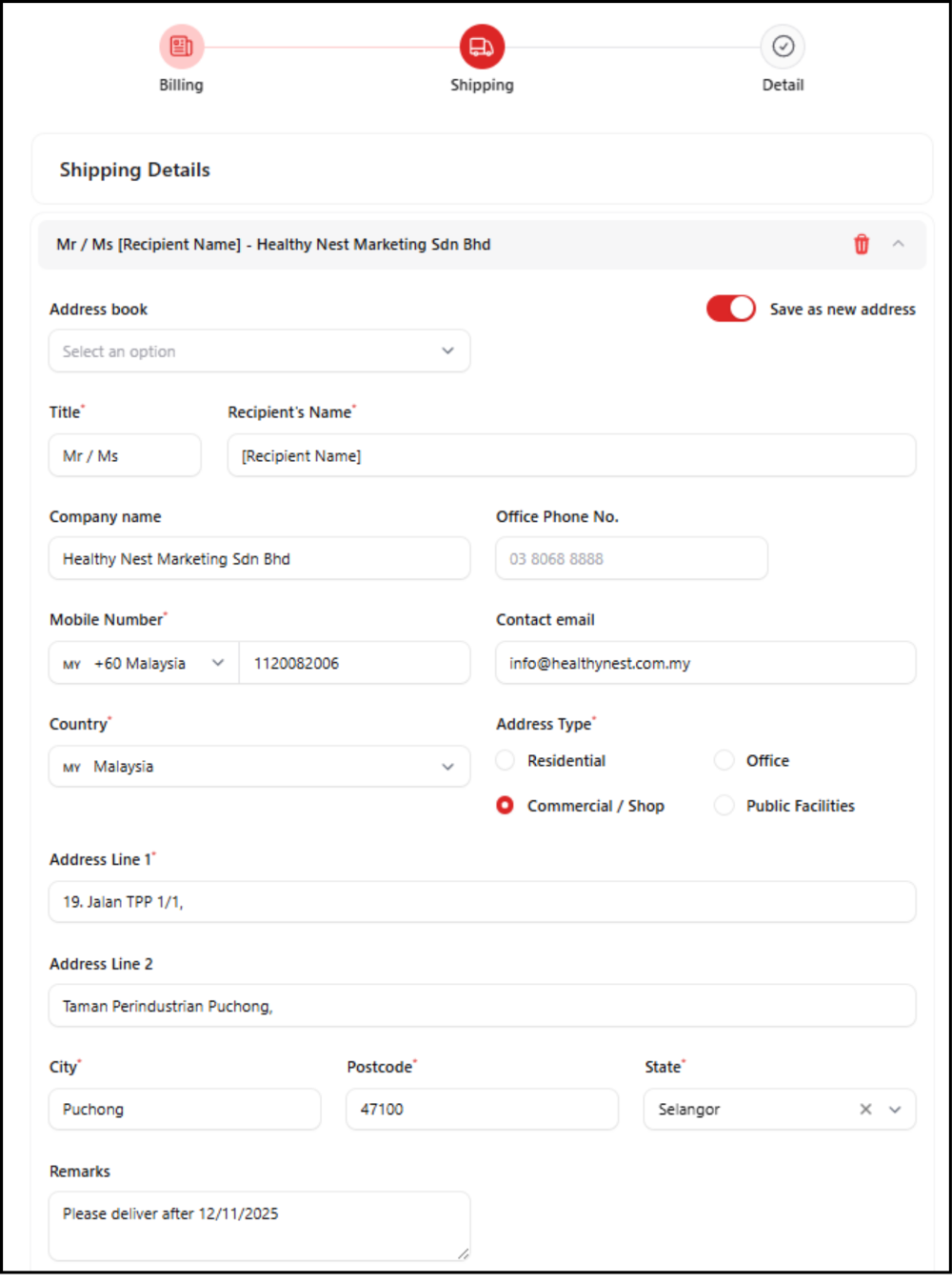
Task: Click the Shipping truck step icon
Action: click(x=482, y=47)
